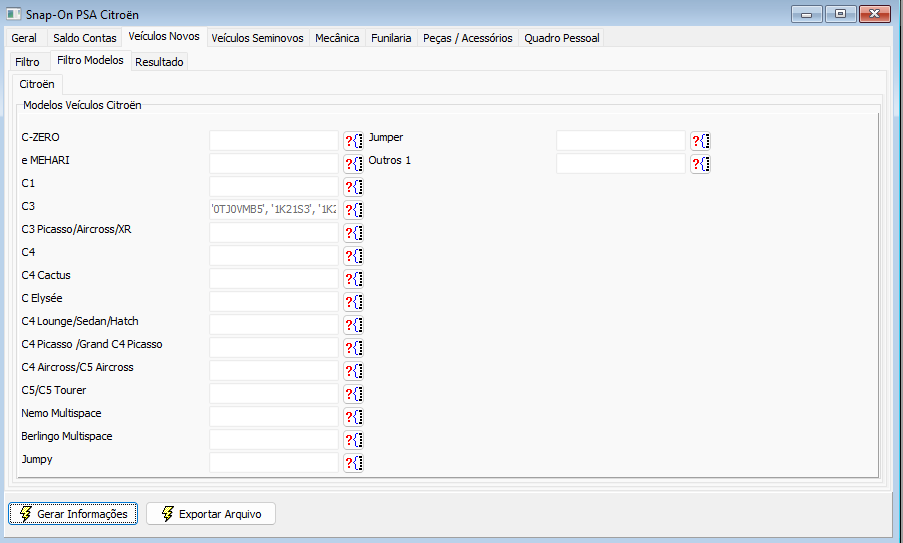903x543 pixels.
Task: Click the C5/C5 Tourer input field
Action: 274,394
